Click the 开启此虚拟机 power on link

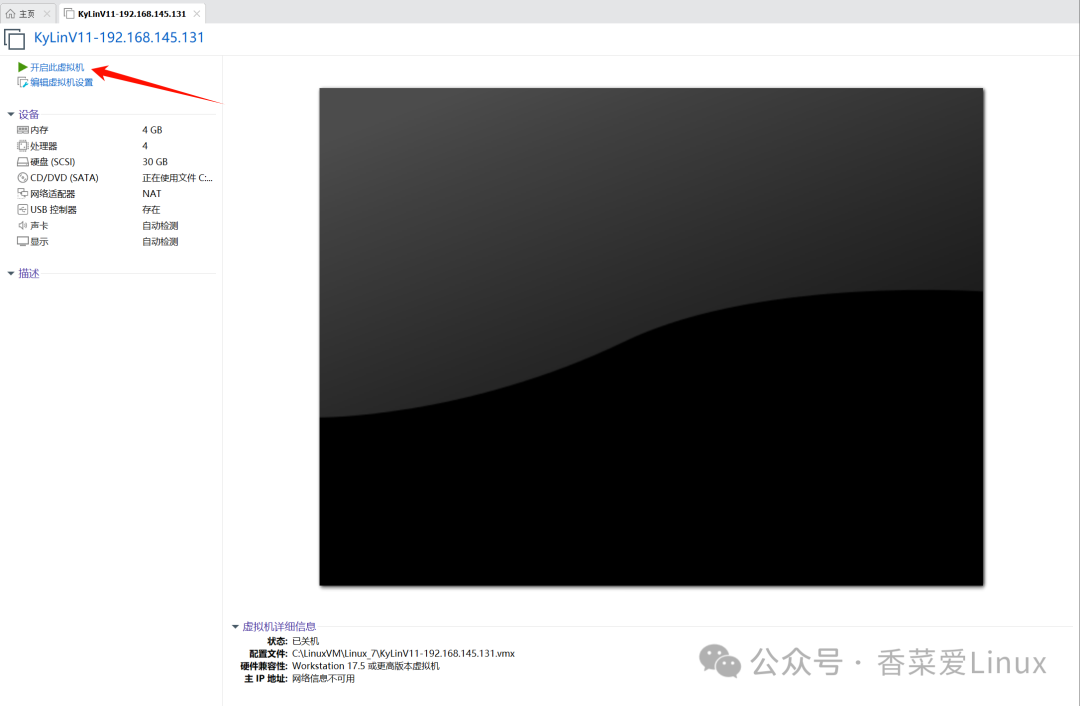tap(57, 68)
